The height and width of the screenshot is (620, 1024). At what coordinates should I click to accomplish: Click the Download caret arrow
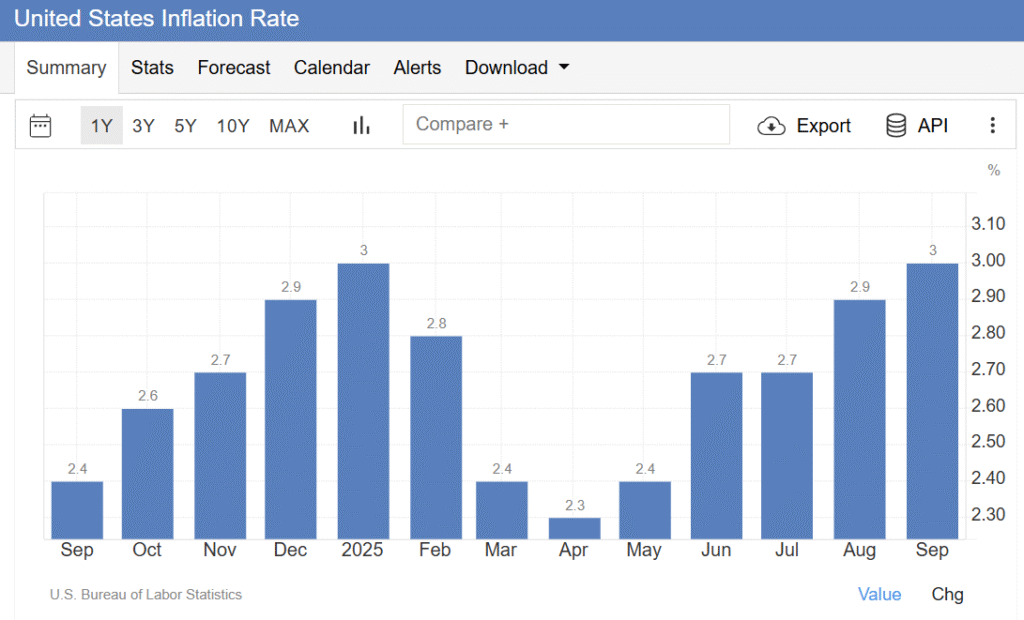563,68
